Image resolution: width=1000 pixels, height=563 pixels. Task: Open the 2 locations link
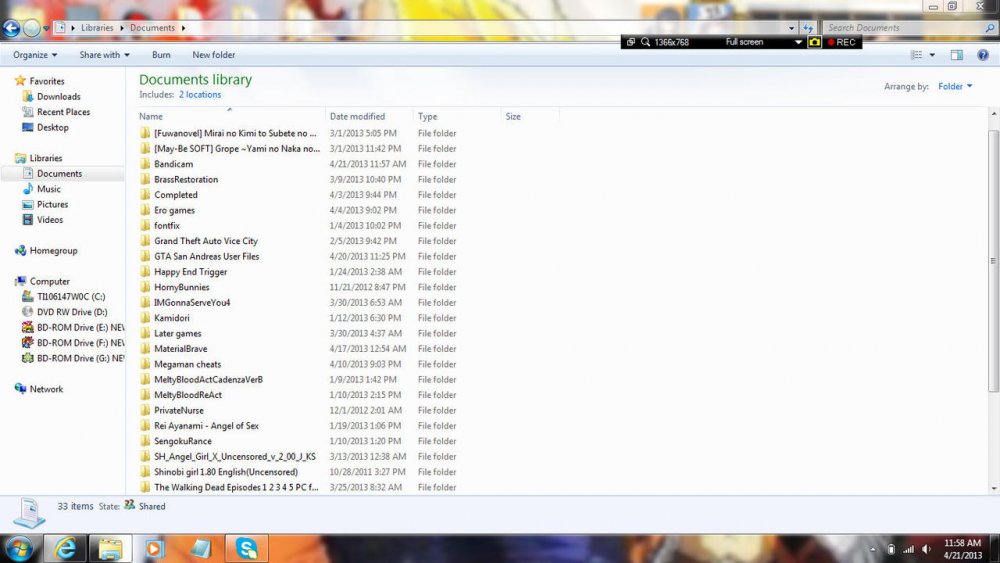[x=200, y=95]
